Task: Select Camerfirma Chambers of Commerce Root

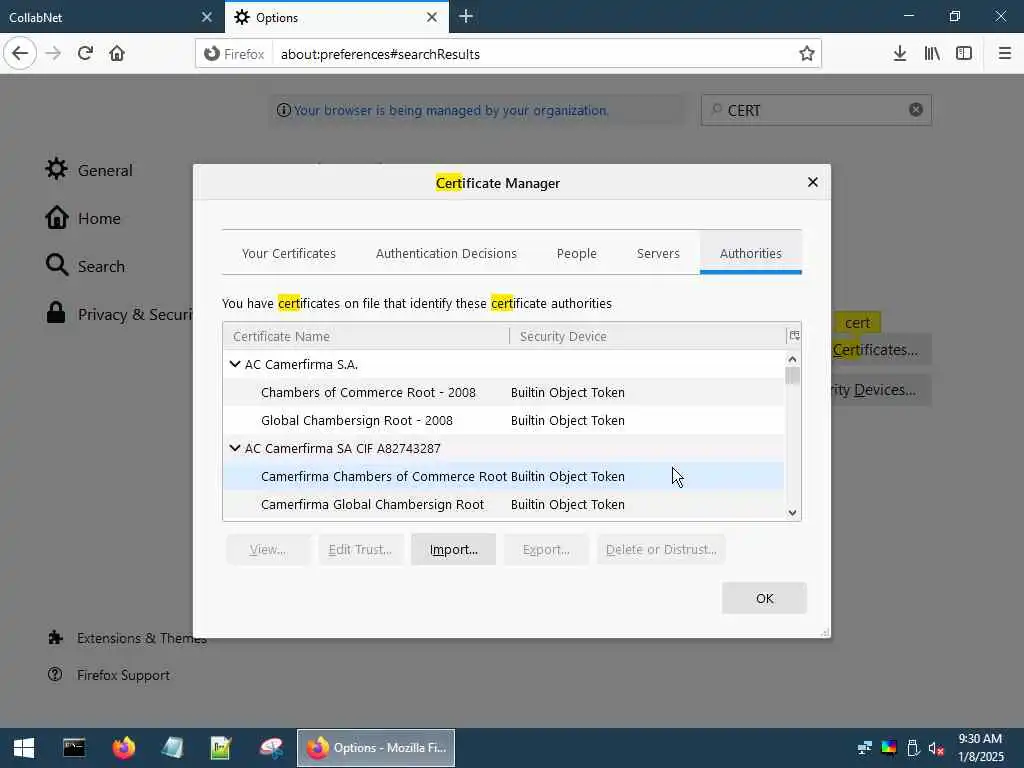Action: (504, 476)
